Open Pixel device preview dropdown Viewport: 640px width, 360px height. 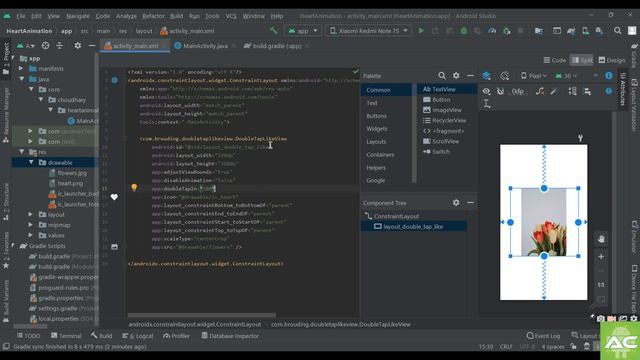[x=533, y=76]
